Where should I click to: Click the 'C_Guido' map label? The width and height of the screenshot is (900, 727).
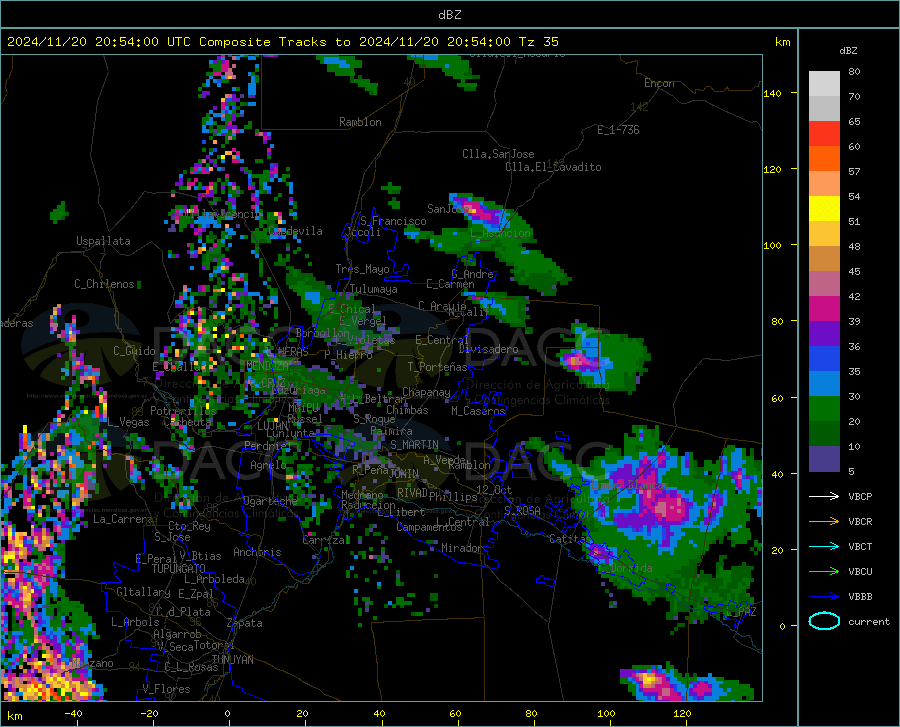pyautogui.click(x=134, y=351)
